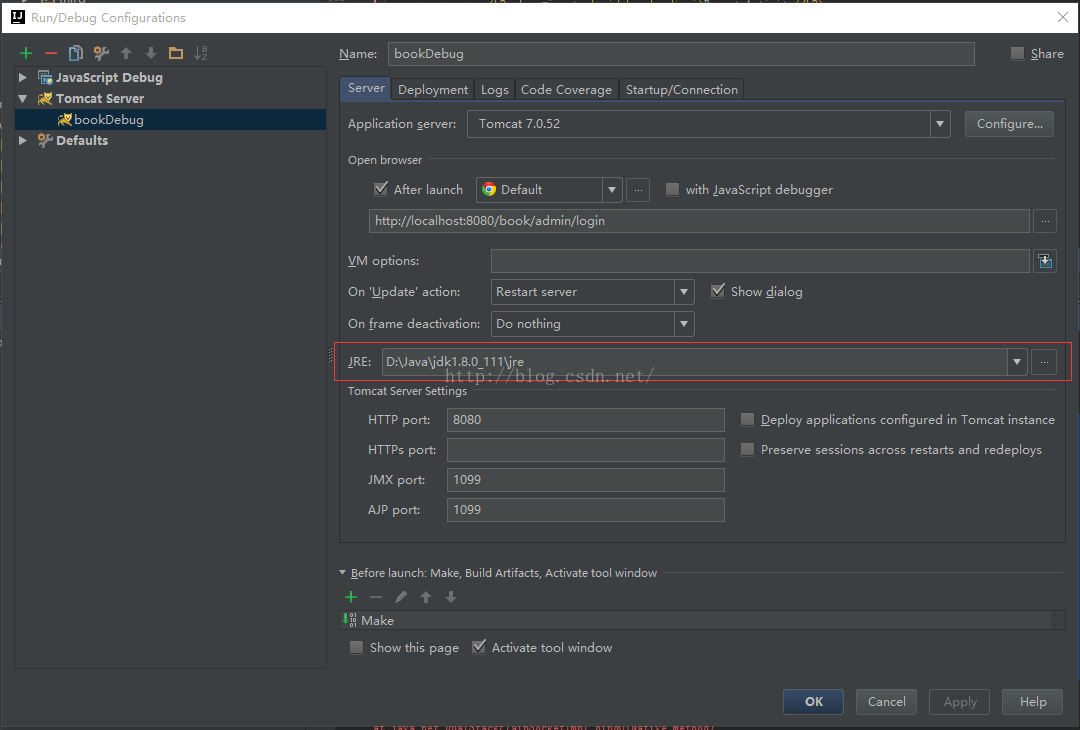Click the Name field containing bookDebug

[681, 54]
